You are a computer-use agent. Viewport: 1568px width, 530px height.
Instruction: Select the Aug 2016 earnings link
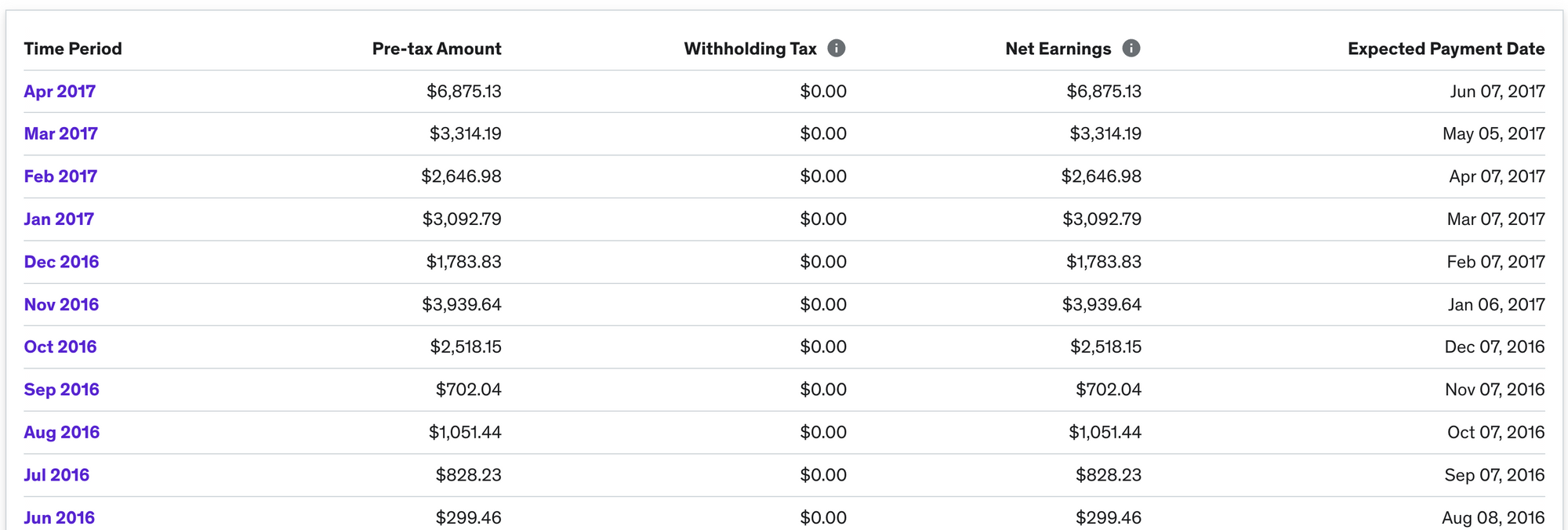pyautogui.click(x=61, y=433)
